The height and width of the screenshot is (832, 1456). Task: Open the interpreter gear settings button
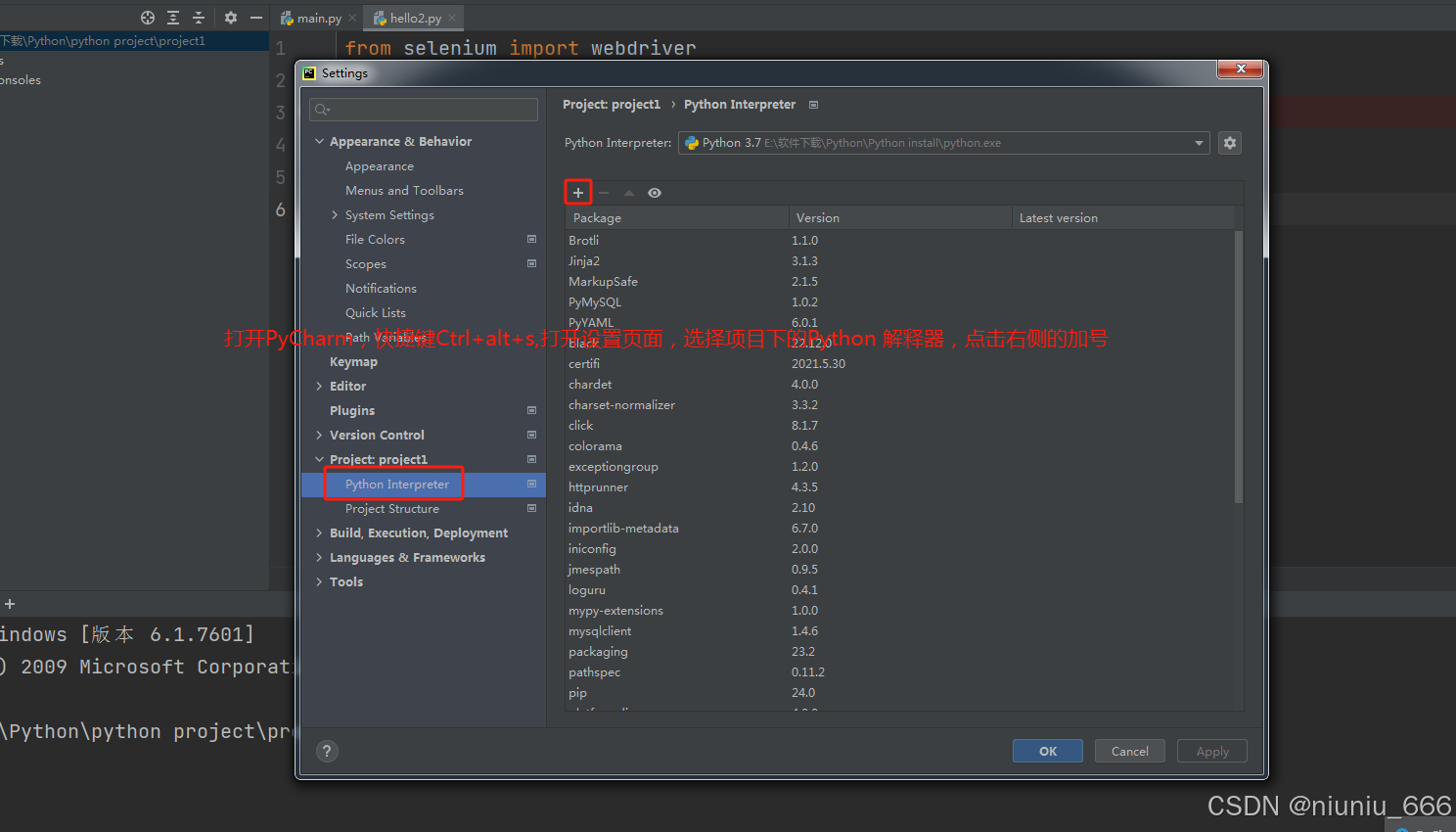[x=1230, y=143]
